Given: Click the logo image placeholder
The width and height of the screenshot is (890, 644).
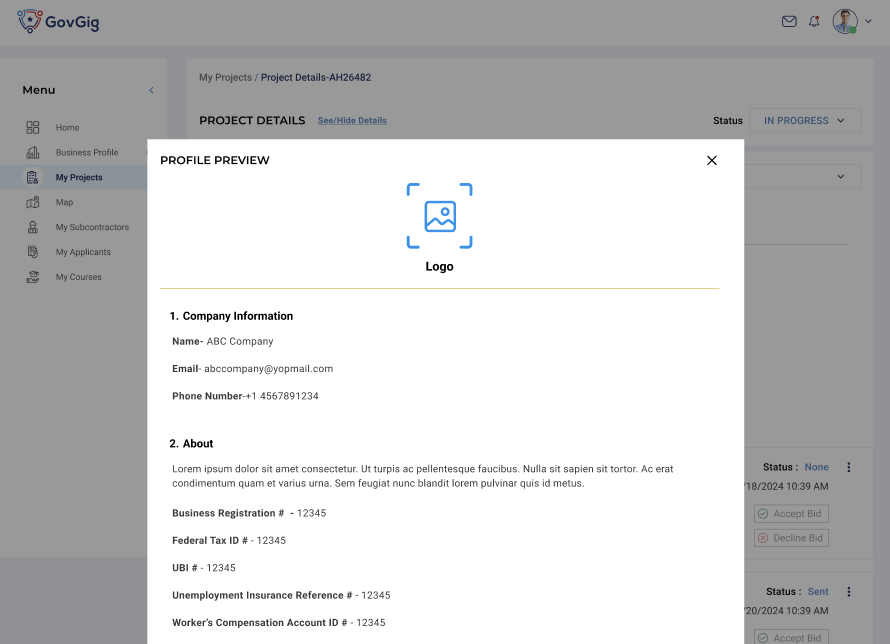Looking at the screenshot, I should (x=439, y=216).
